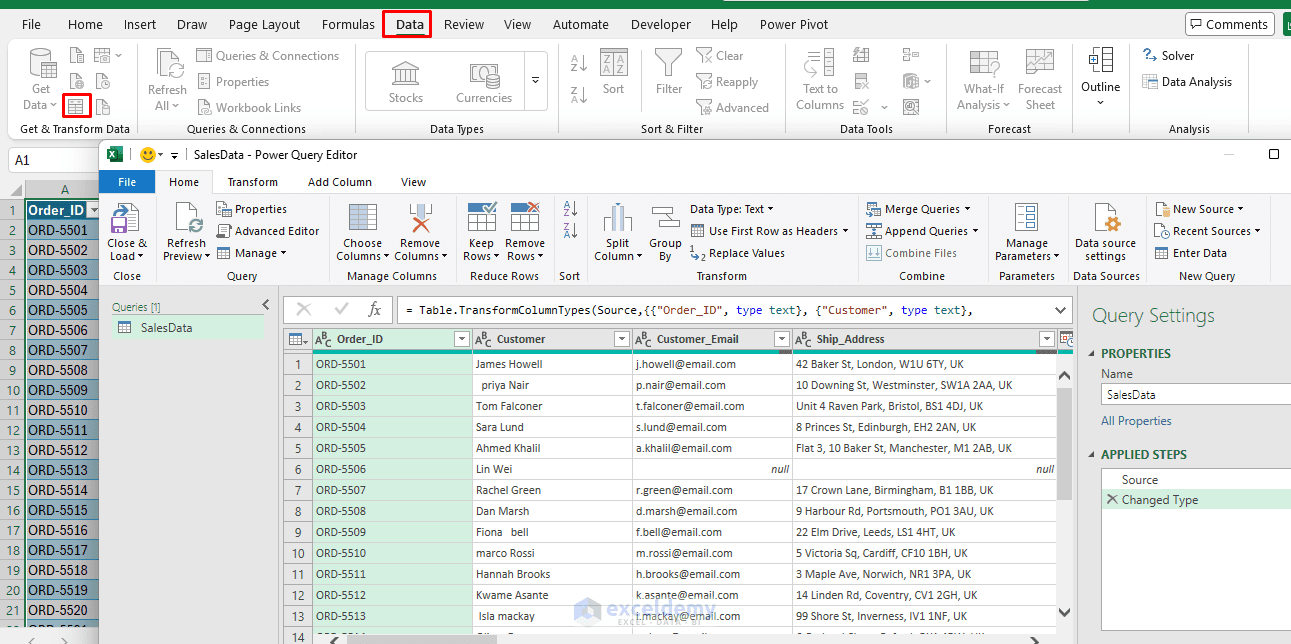Delete the Changed Type applied step

click(1111, 500)
